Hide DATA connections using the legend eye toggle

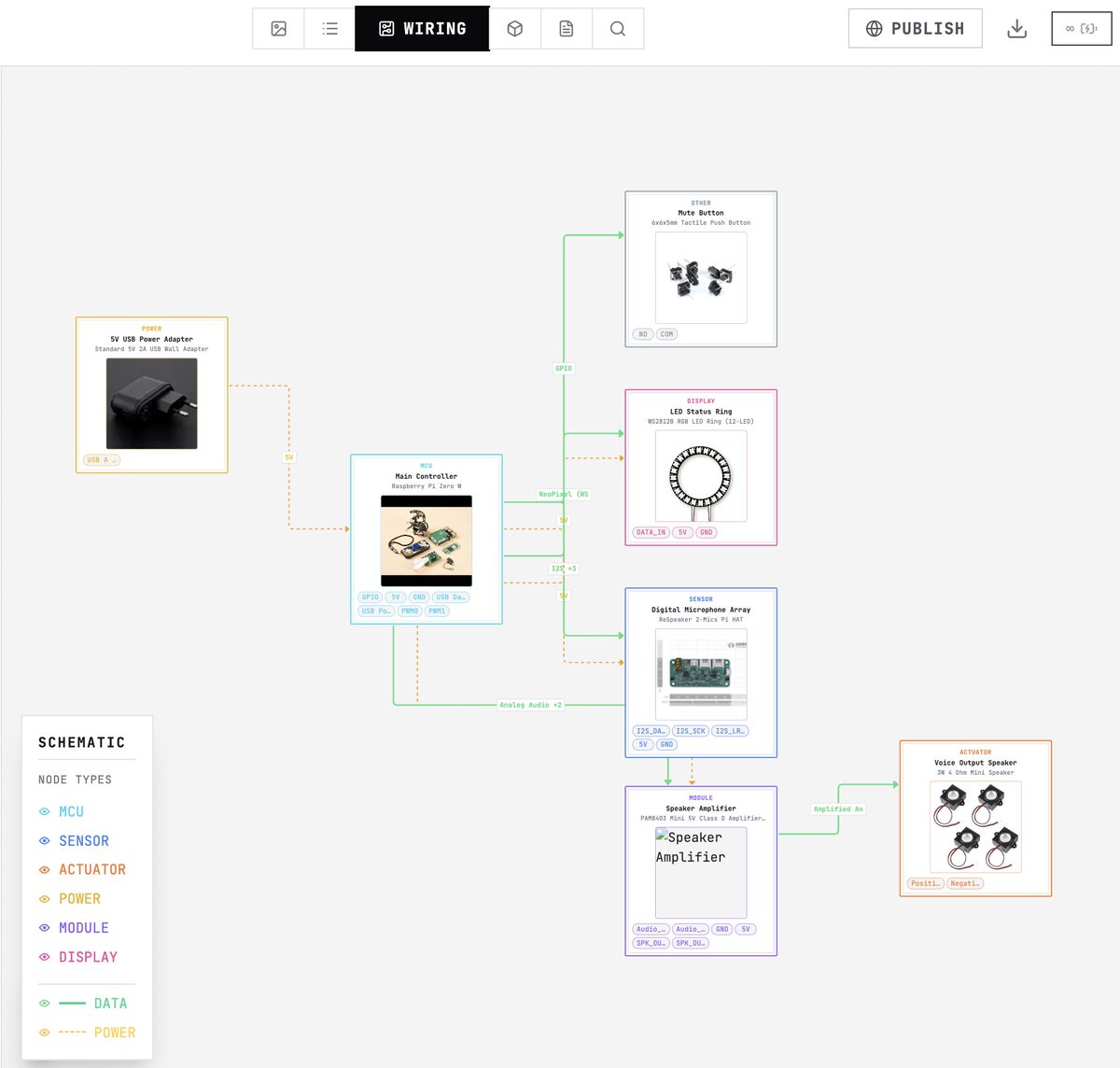point(44,1003)
